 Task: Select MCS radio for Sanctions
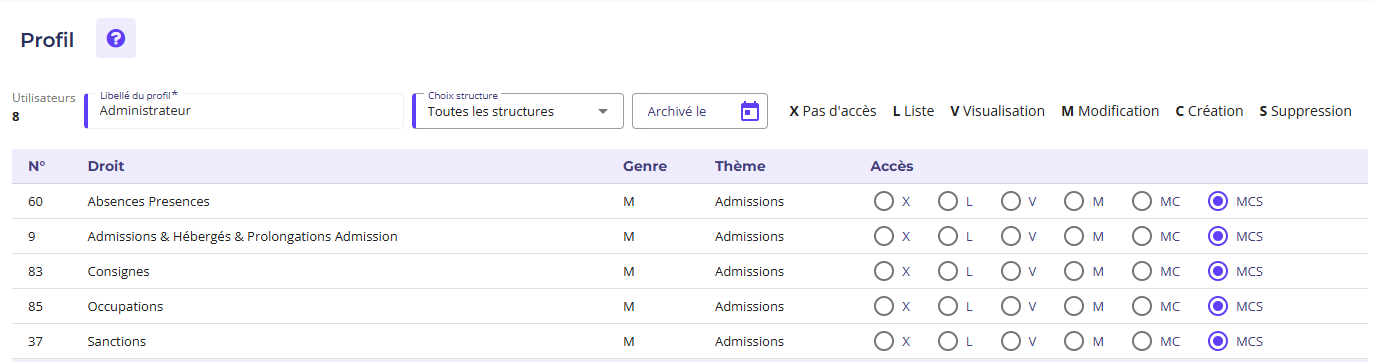point(1218,341)
